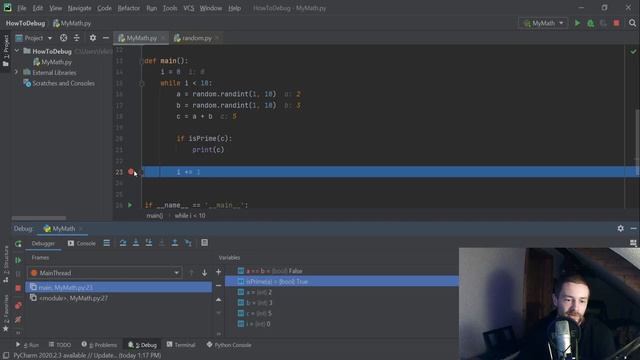
Task: Hide the Project panel with minus icon
Action: [x=106, y=38]
